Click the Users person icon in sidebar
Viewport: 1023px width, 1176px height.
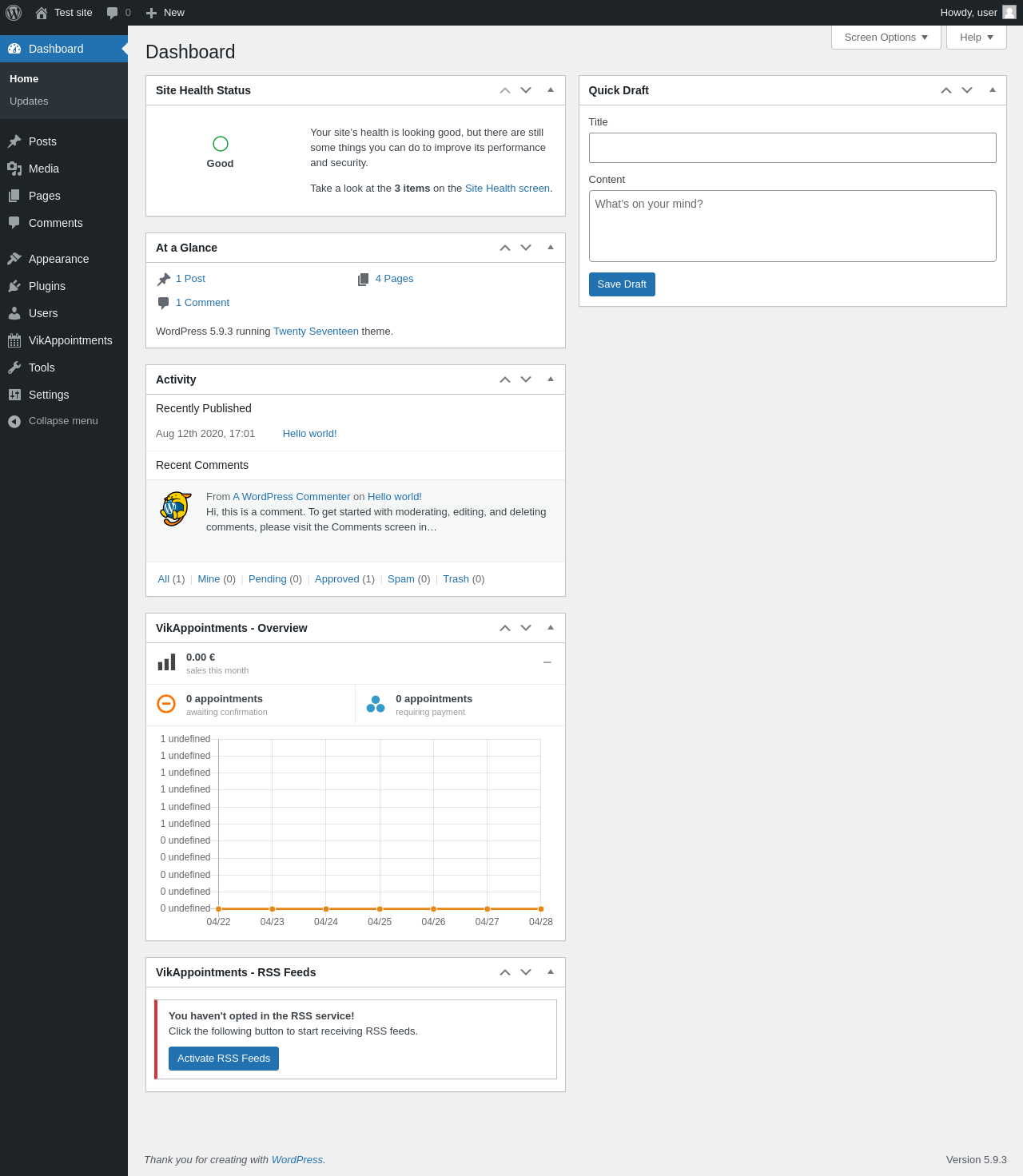click(x=14, y=313)
